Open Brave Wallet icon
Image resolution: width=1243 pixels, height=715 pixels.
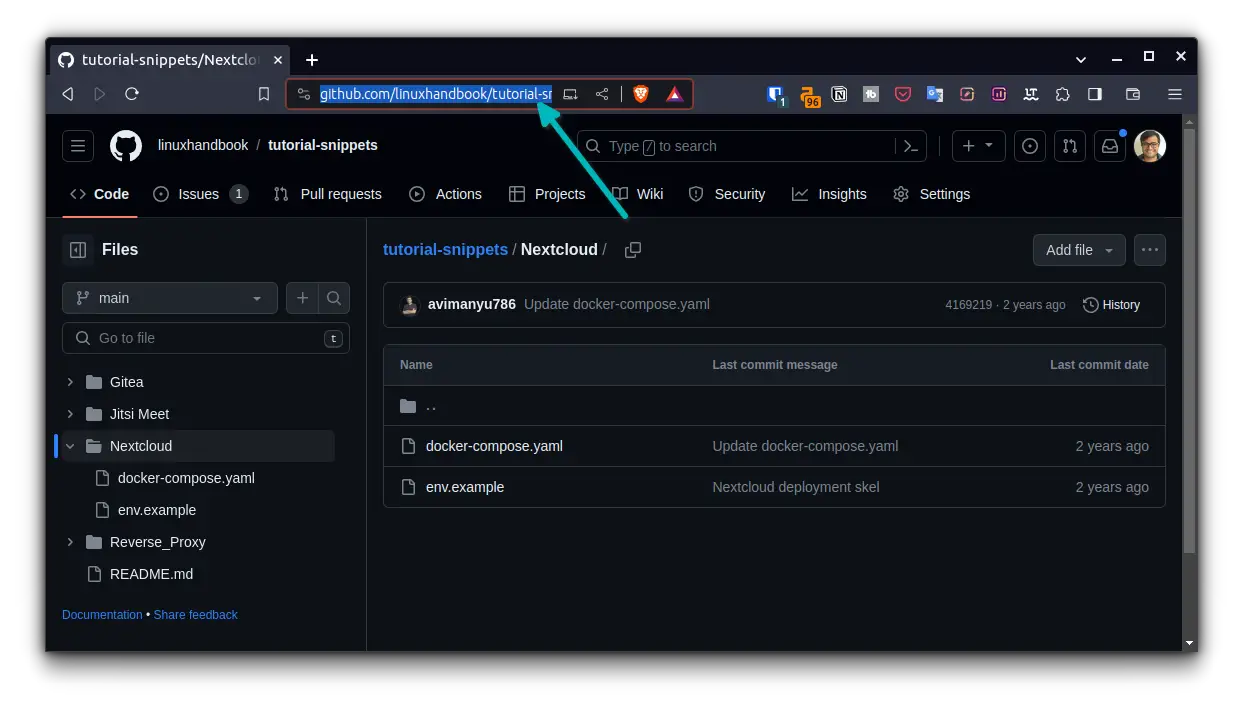point(1133,94)
